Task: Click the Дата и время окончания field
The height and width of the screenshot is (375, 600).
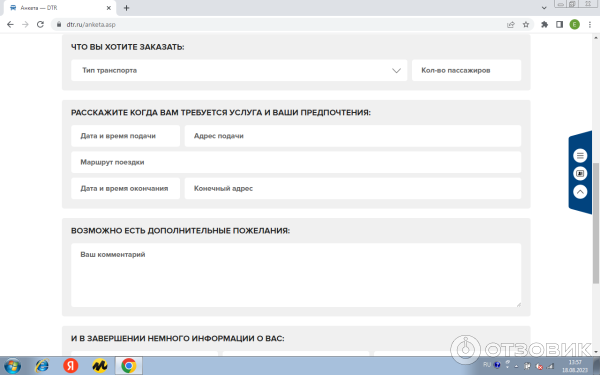Action: [126, 188]
